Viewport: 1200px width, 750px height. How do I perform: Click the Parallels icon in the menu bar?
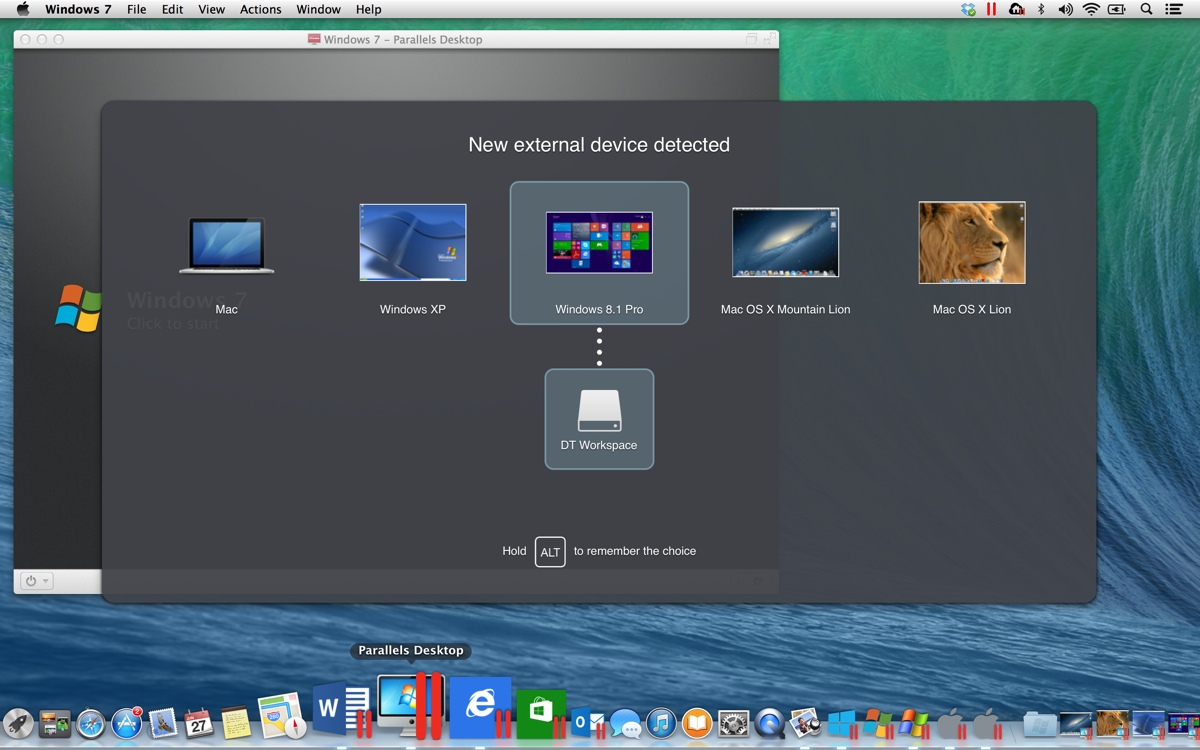(992, 10)
